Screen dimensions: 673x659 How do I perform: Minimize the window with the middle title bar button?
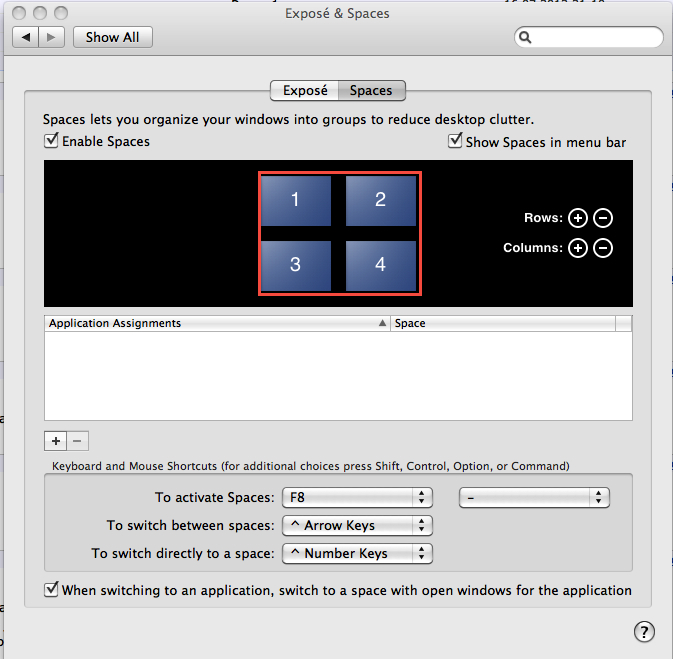[40, 13]
